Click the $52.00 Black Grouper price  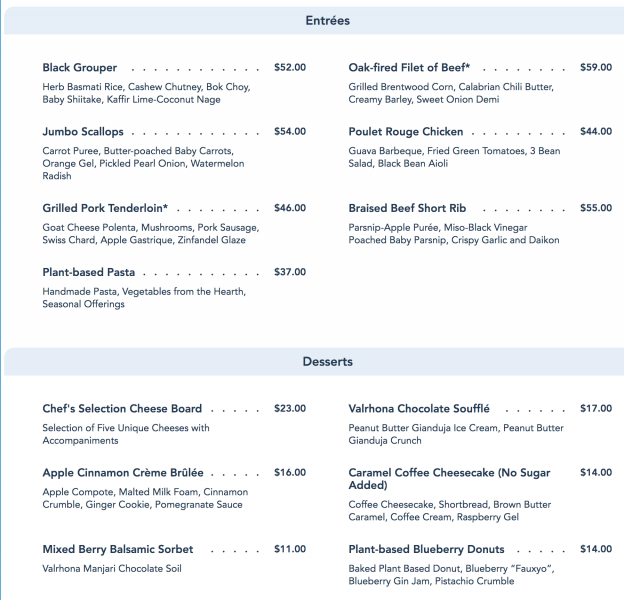tap(290, 68)
